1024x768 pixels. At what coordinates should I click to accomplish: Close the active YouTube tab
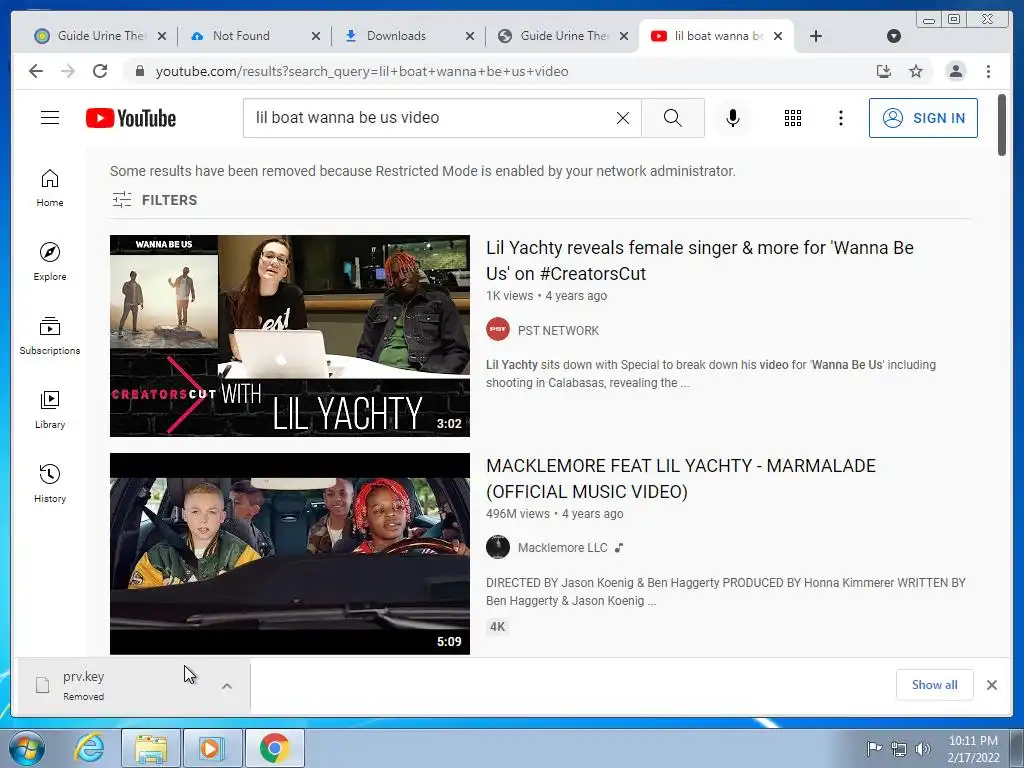(778, 36)
